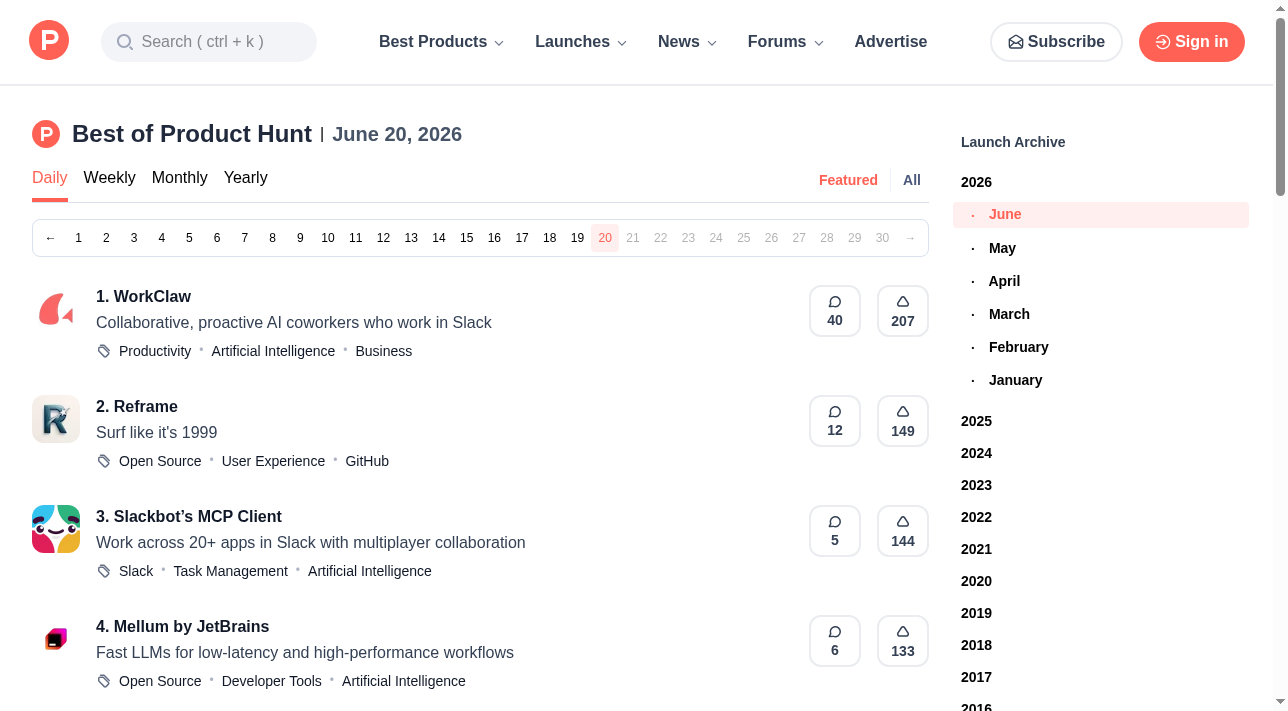Expand the 2024 archive year
The height and width of the screenshot is (711, 1288).
(x=976, y=453)
